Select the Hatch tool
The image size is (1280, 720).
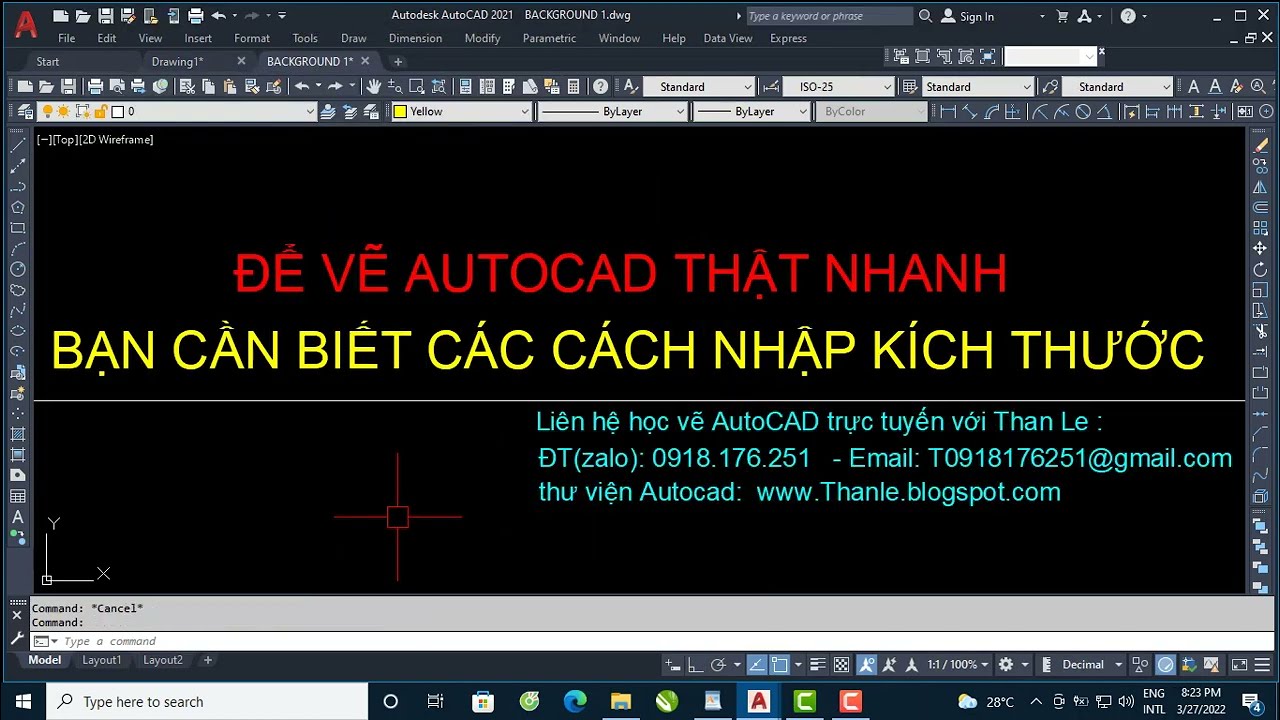(17, 434)
